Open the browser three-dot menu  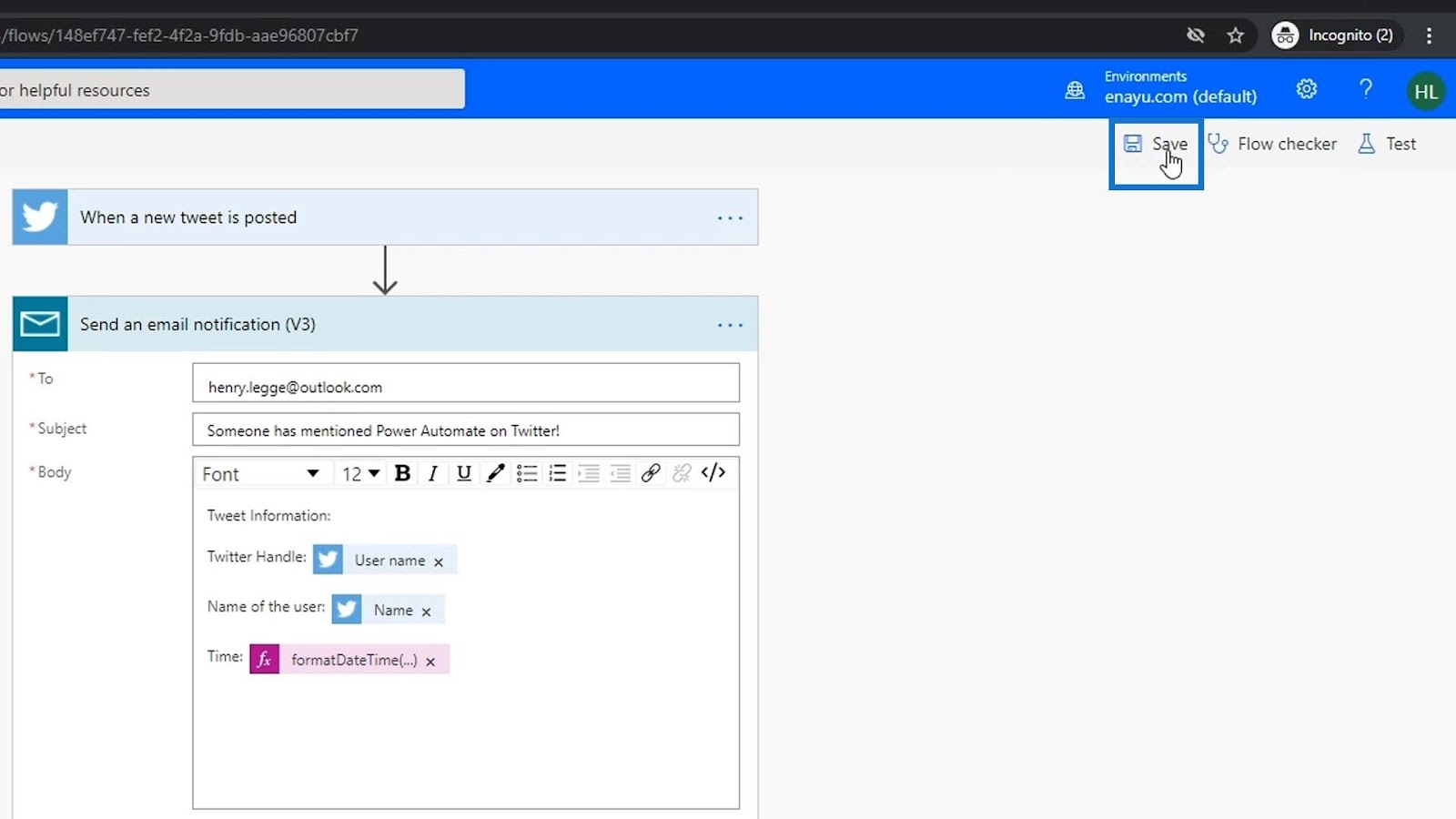pos(1429,35)
